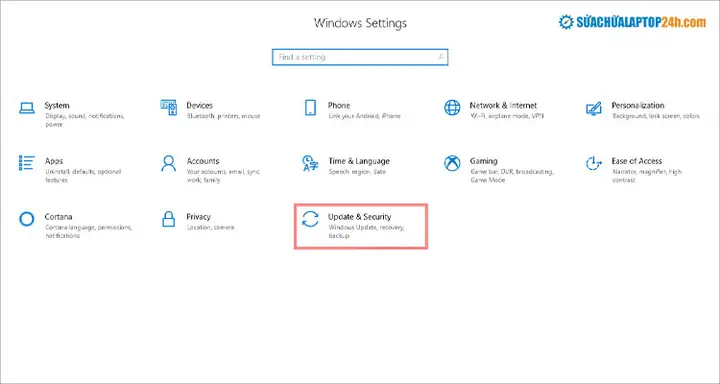
Task: Click the Gaming Xbox icon
Action: 452,163
